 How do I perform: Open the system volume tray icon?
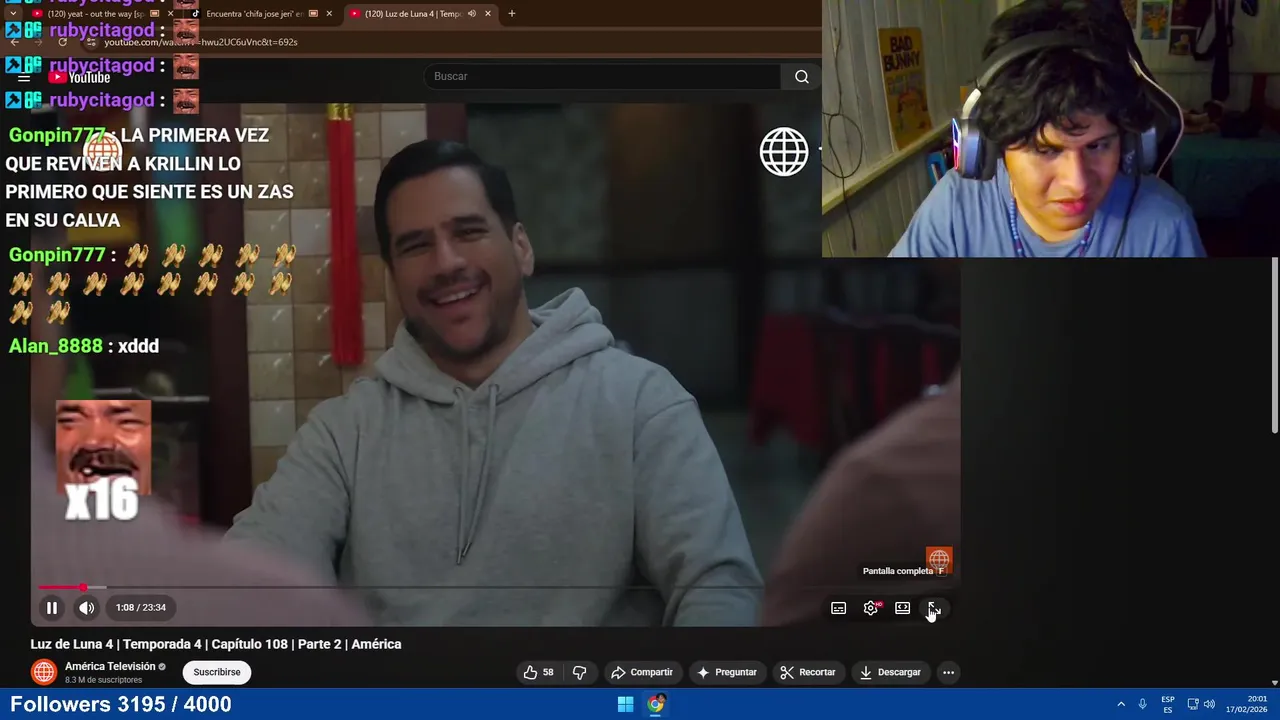(x=1209, y=704)
